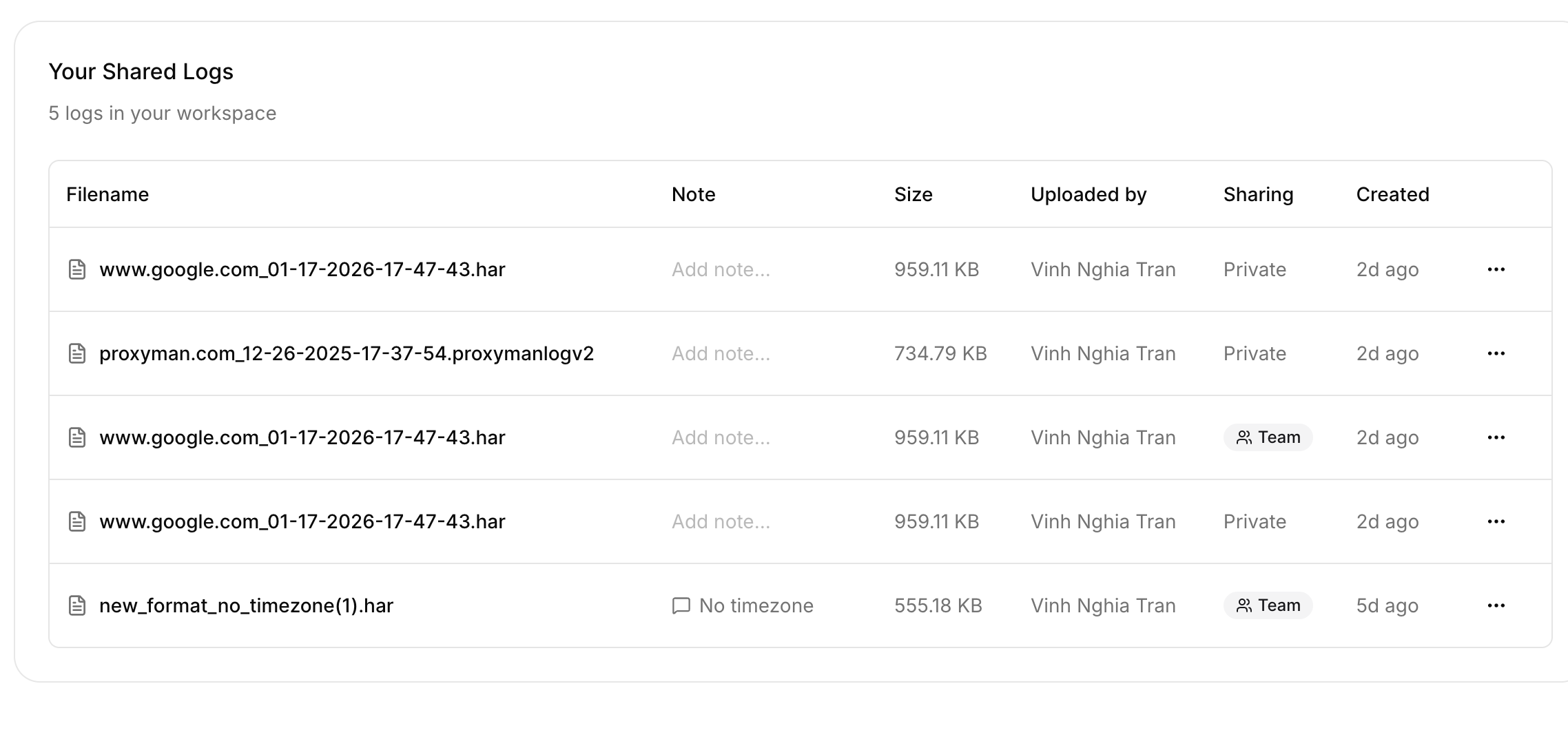Screen dimensions: 1568x737
Task: Click the file icon in the topmost google.com row
Action: [77, 269]
